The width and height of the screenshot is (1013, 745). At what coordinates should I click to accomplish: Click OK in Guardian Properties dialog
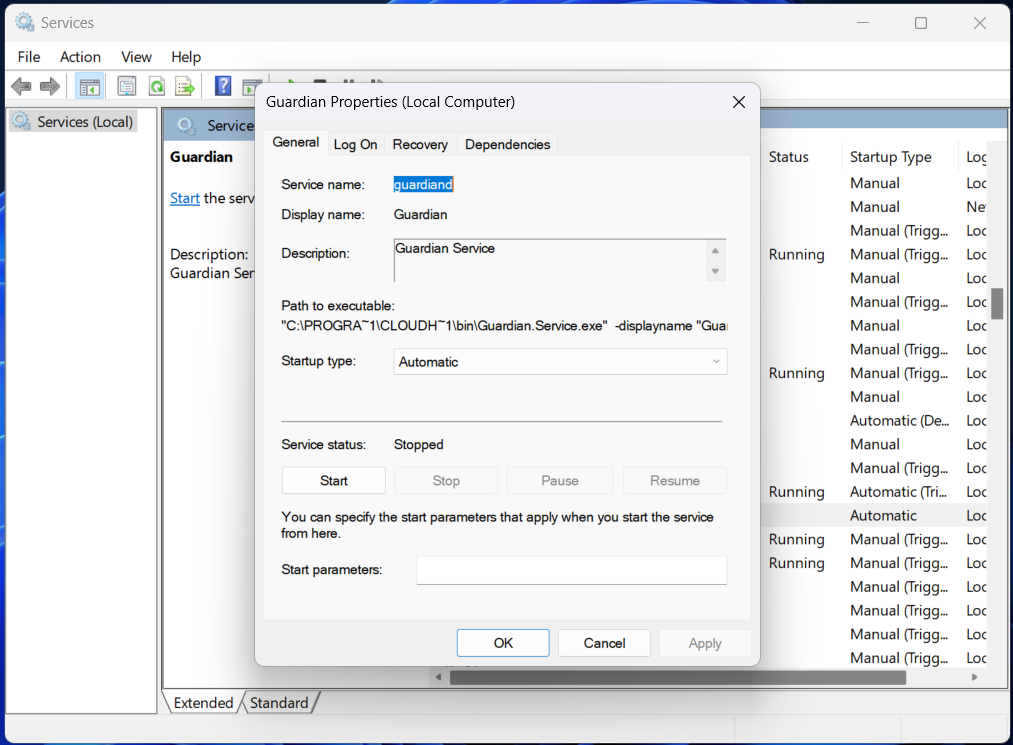coord(503,643)
